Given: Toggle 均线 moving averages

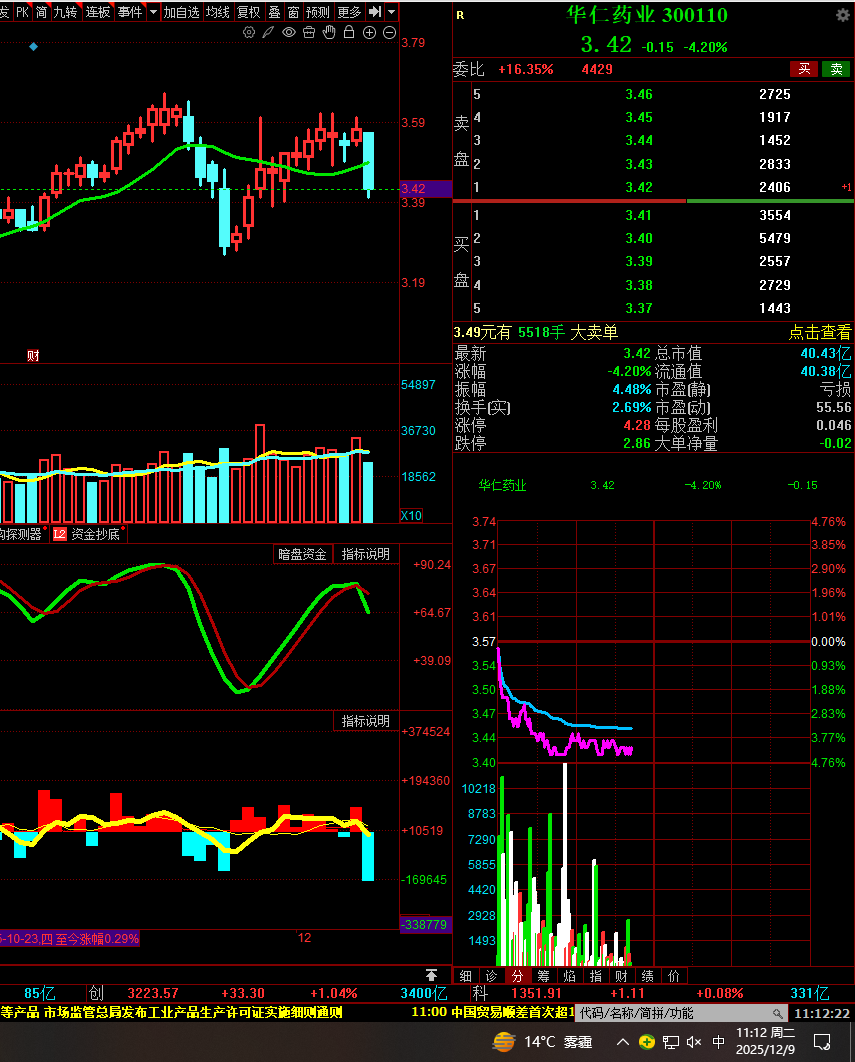Looking at the screenshot, I should coord(218,12).
